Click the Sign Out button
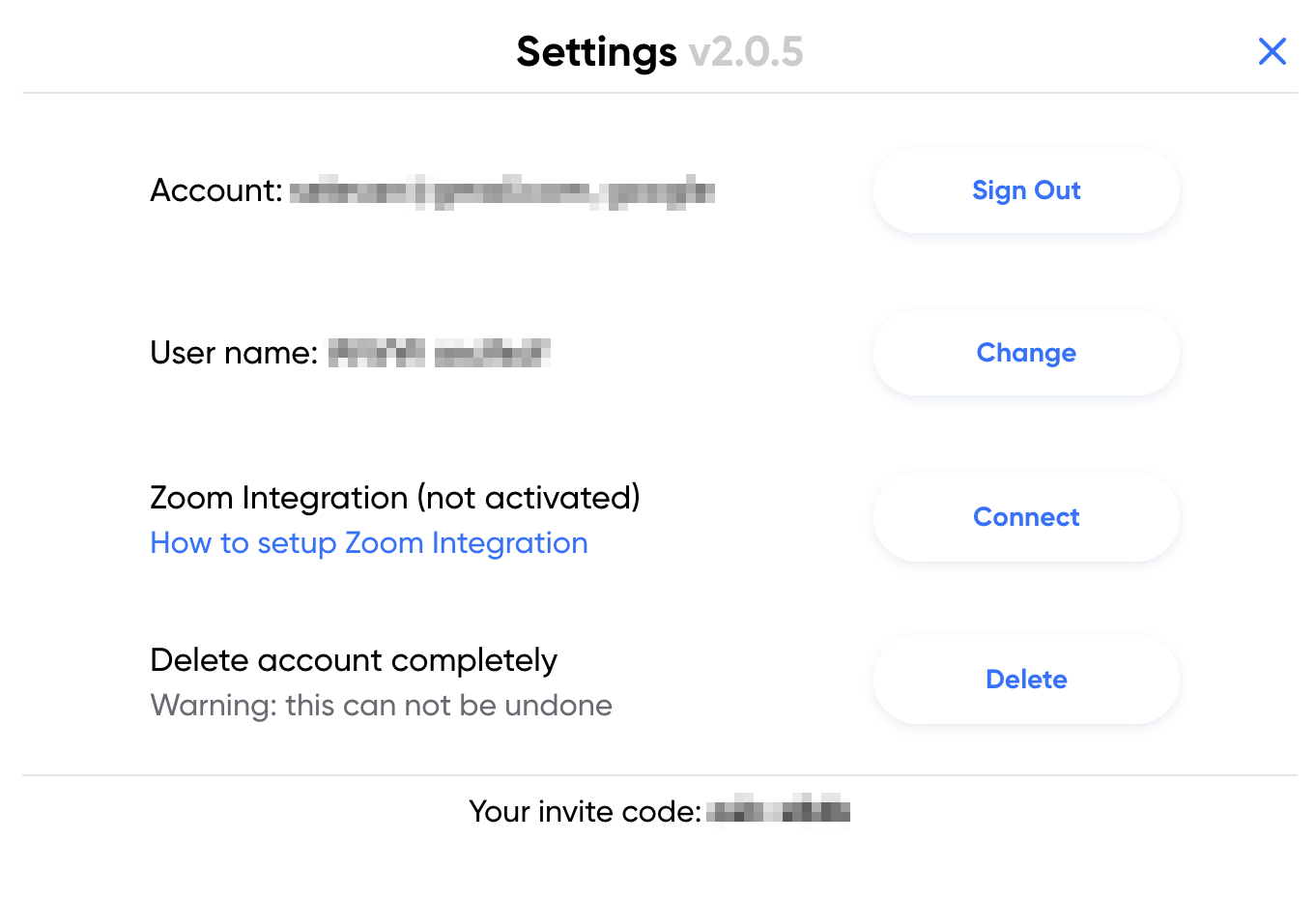This screenshot has height=899, width=1316. tap(1026, 190)
